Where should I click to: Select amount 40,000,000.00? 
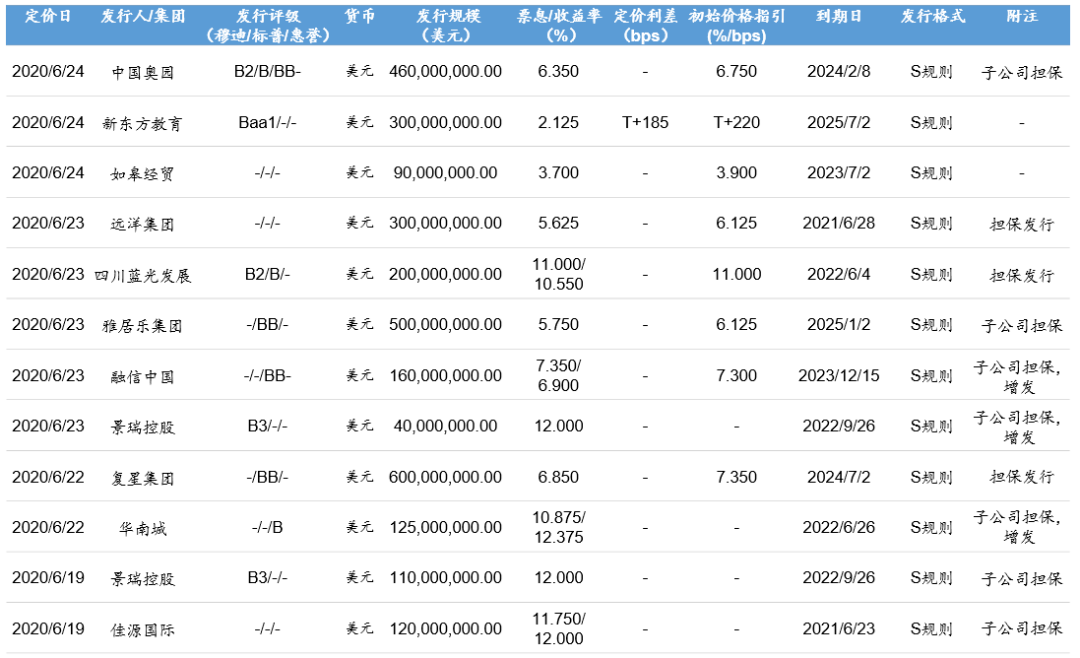(x=446, y=426)
